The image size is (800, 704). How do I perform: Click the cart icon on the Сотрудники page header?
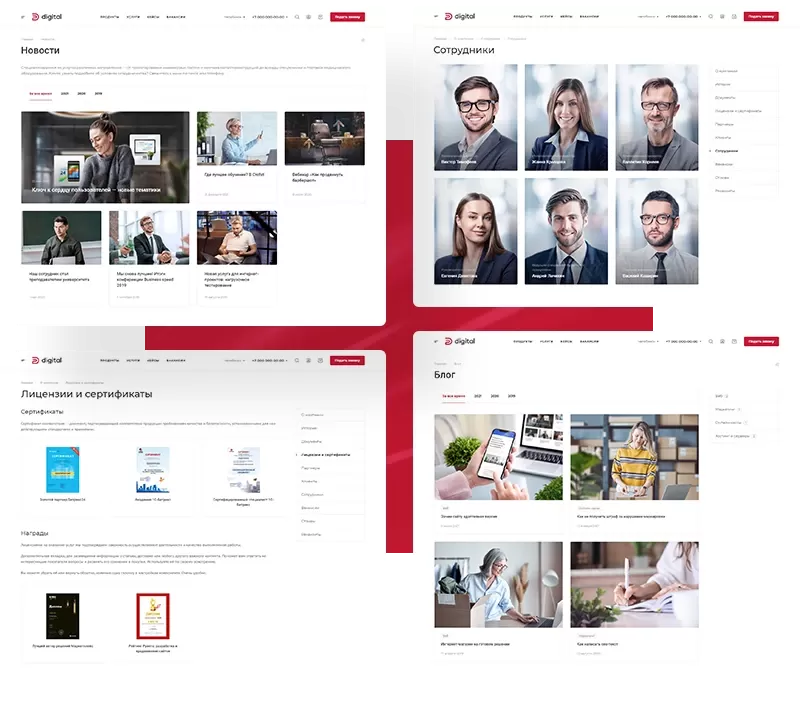tap(734, 17)
